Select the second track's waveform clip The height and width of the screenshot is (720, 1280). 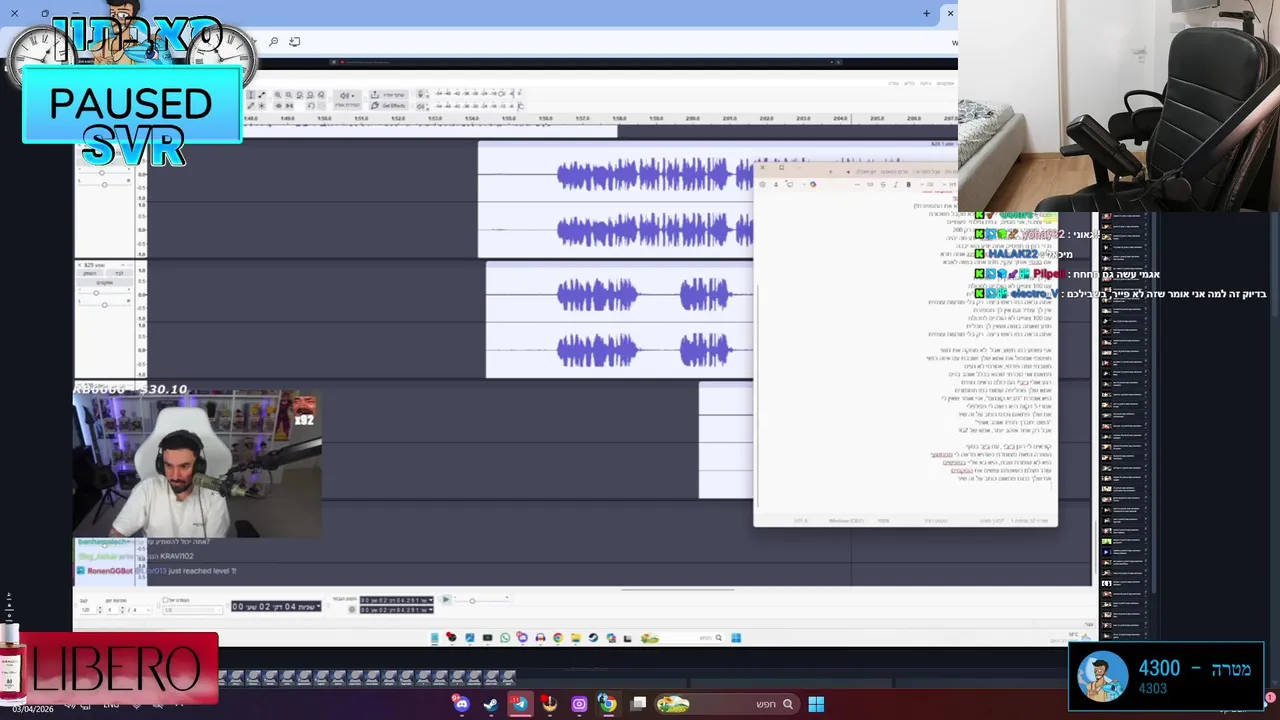coord(619,320)
